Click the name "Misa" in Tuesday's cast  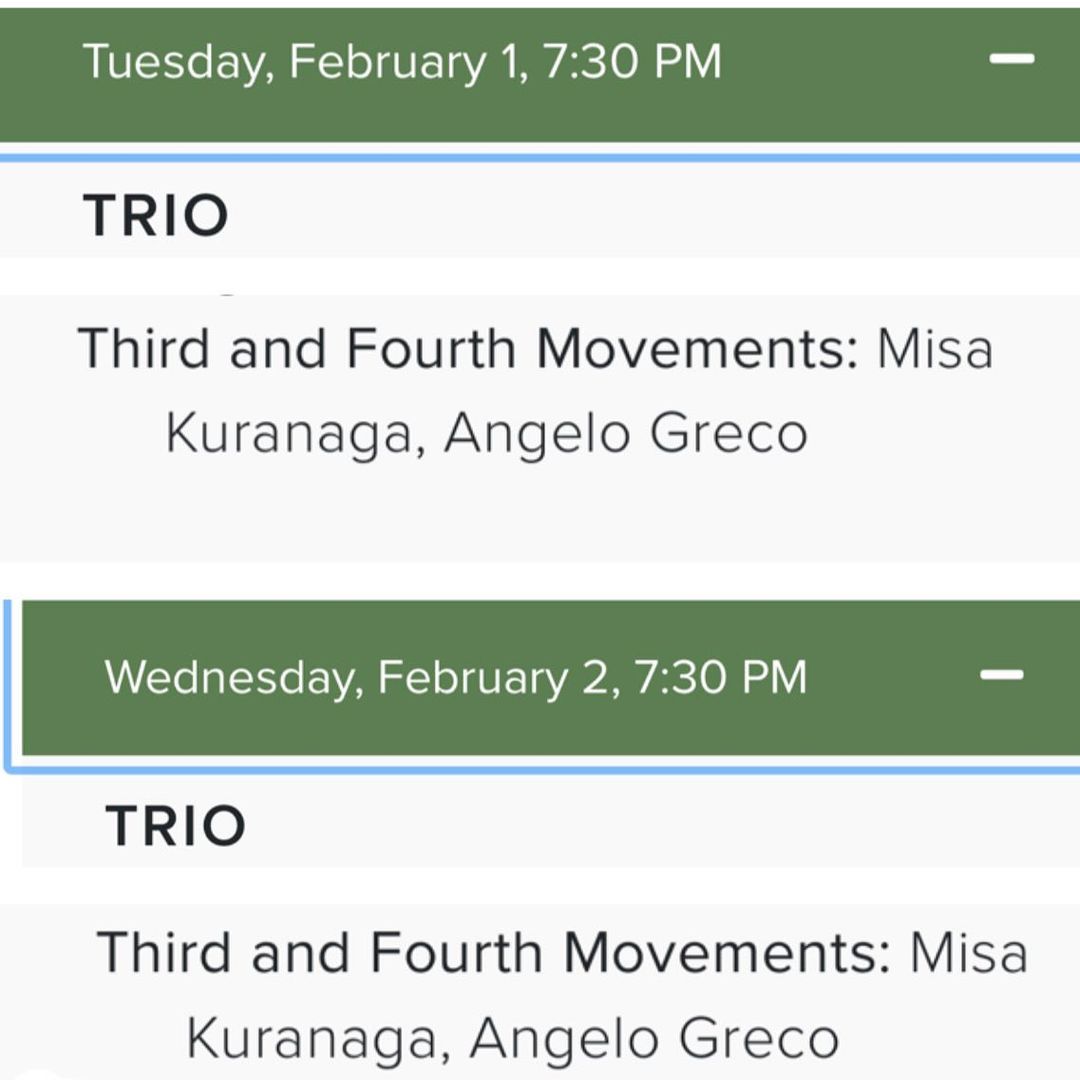[935, 349]
